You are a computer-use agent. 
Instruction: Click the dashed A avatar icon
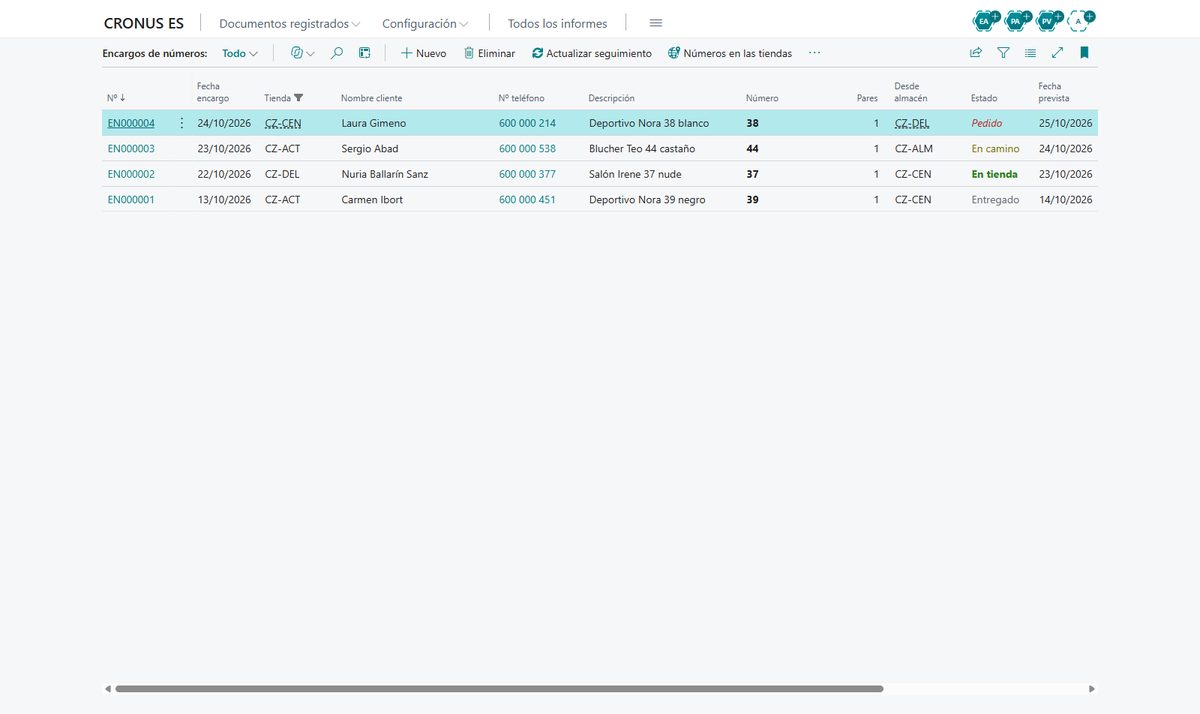pyautogui.click(x=1080, y=20)
